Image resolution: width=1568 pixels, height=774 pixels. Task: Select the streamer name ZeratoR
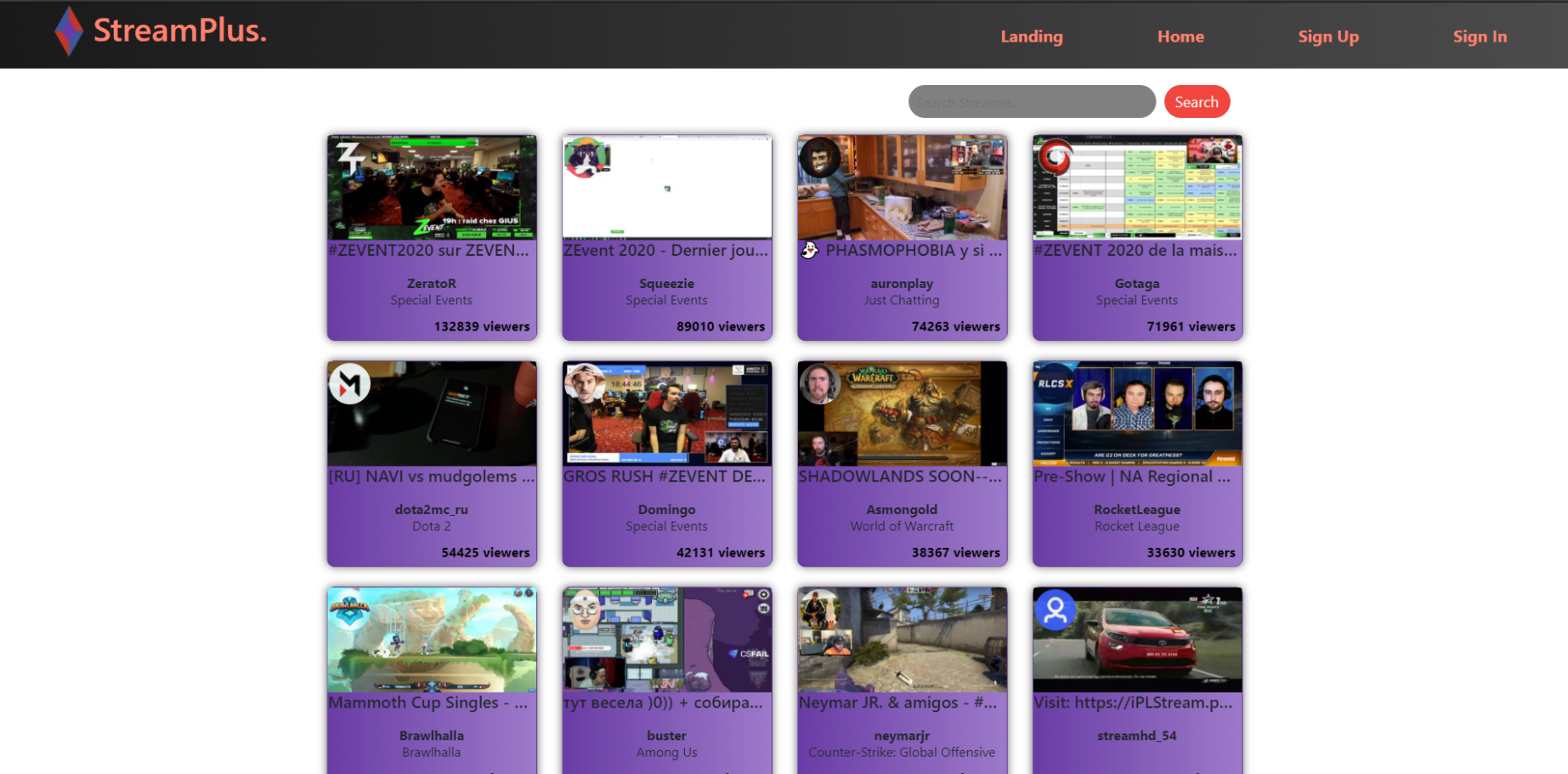(x=432, y=284)
